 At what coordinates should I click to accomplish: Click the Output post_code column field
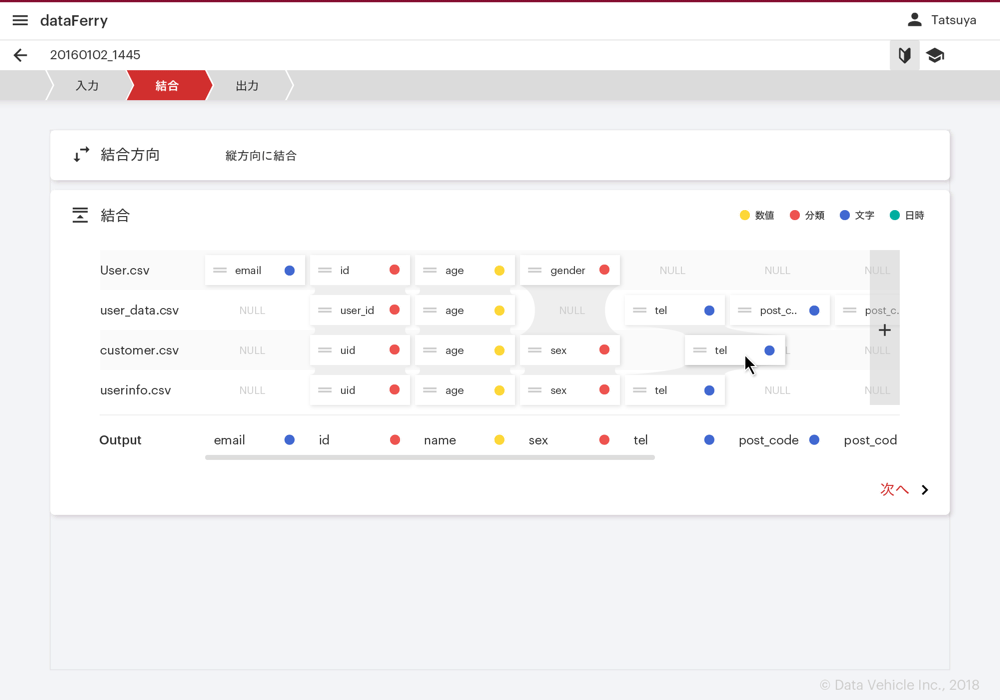pos(779,440)
